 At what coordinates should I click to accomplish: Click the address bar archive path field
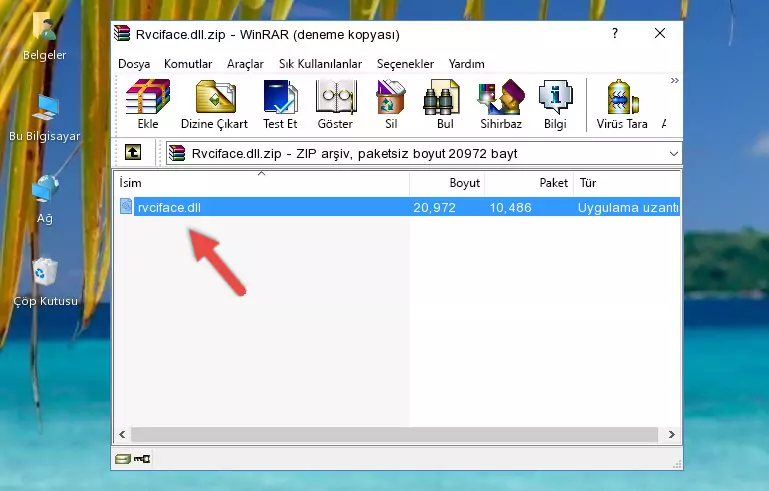pyautogui.click(x=423, y=154)
